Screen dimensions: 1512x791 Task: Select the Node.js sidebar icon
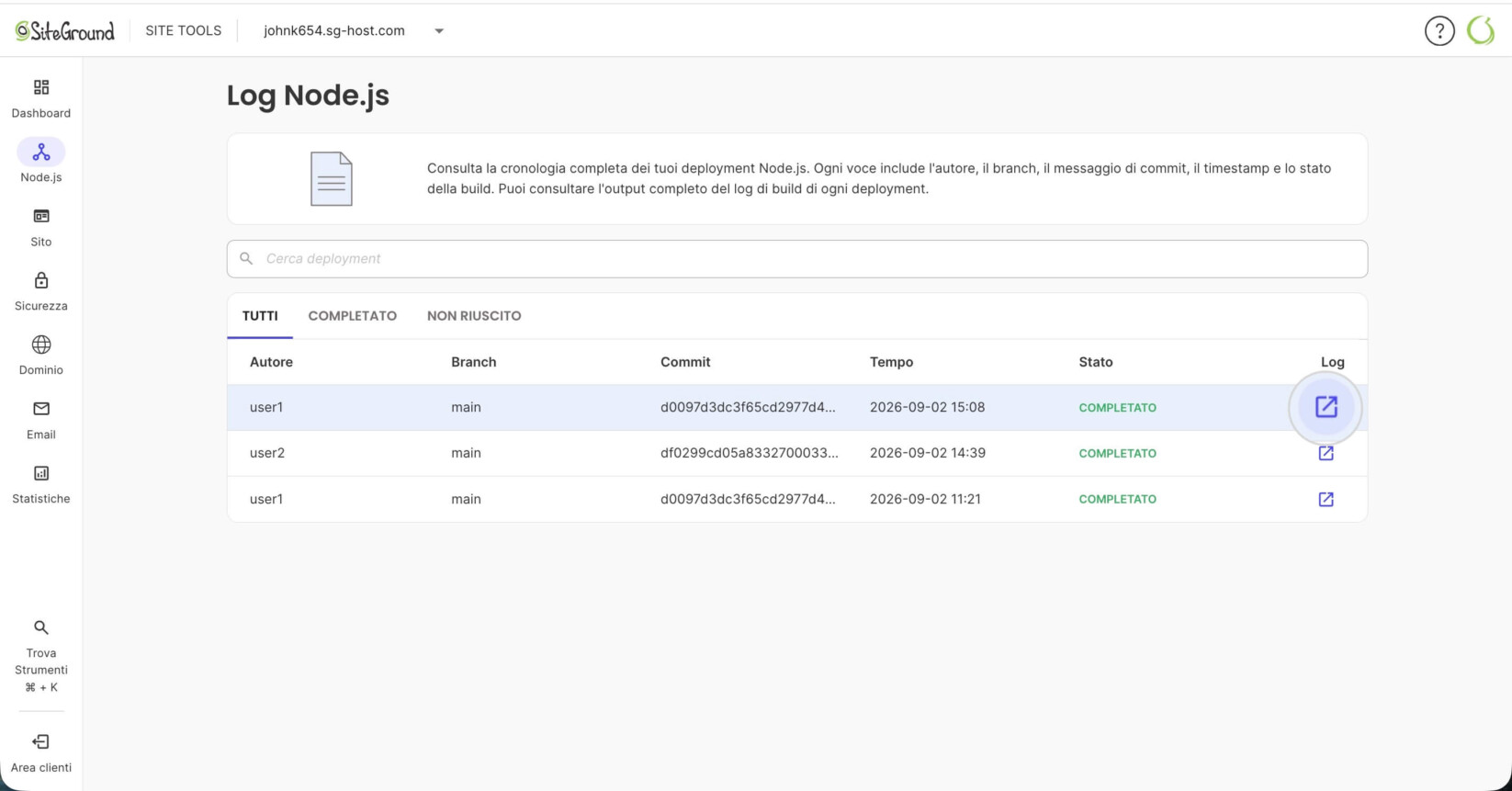[x=41, y=152]
